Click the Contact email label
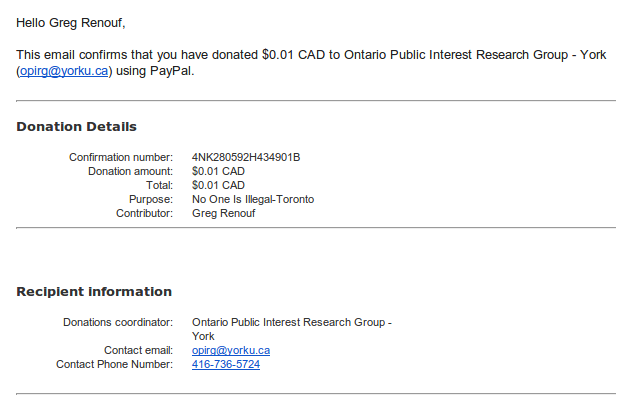Image resolution: width=638 pixels, height=399 pixels. (x=138, y=350)
